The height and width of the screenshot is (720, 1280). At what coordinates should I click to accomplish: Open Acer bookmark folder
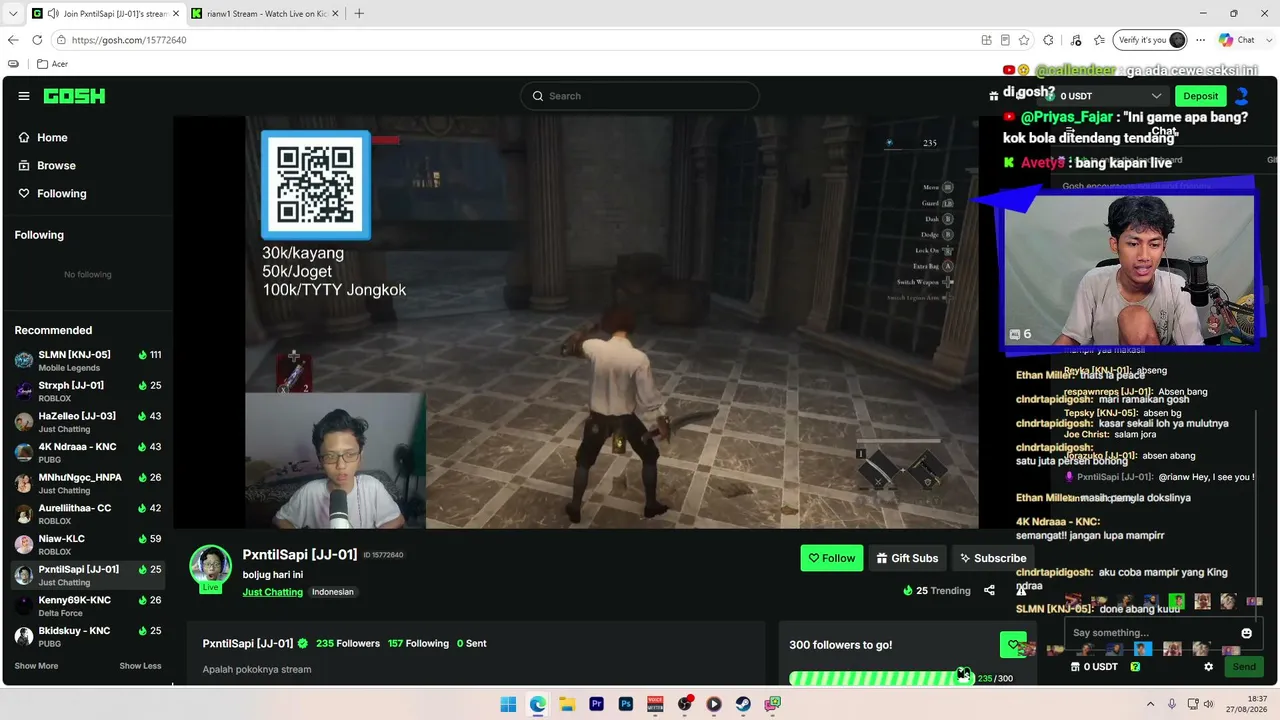(x=52, y=64)
